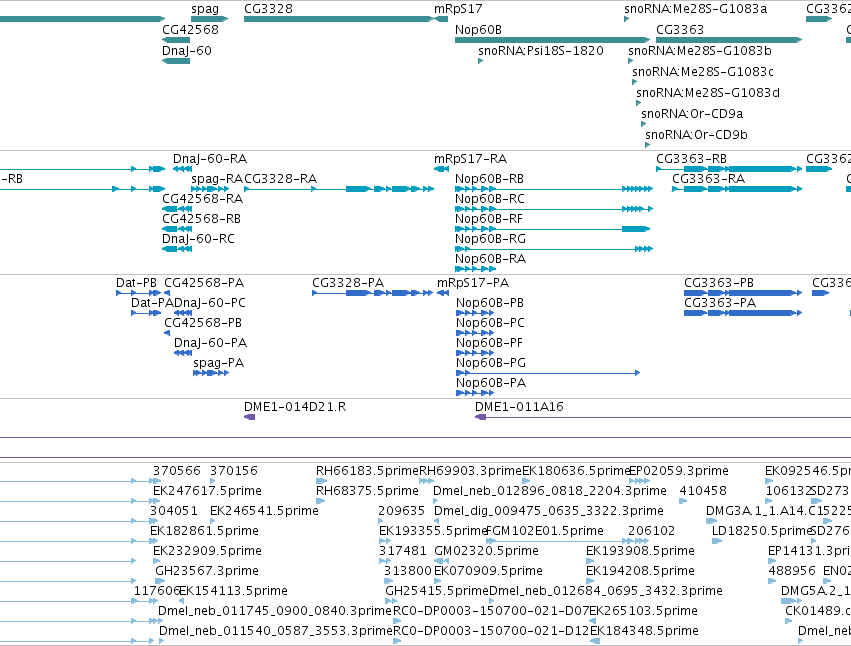Click the CG42568-PB protein label

click(203, 323)
